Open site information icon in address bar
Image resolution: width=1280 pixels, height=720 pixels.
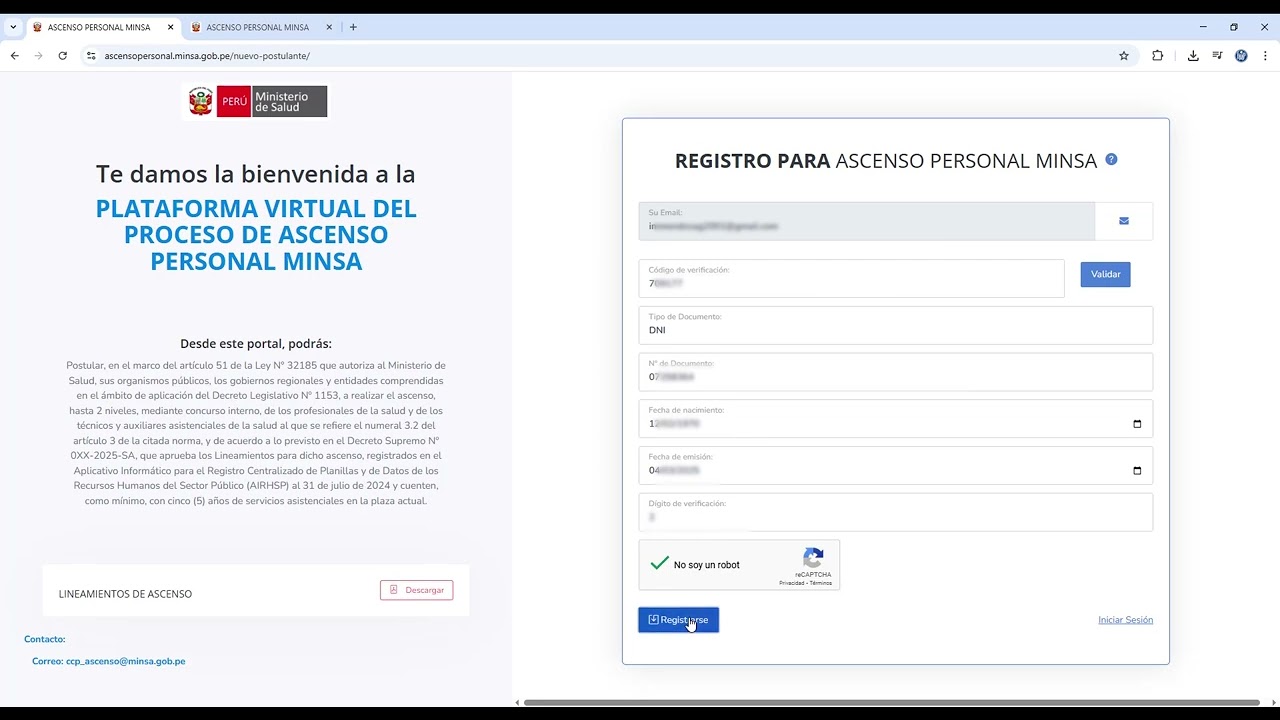pos(91,56)
